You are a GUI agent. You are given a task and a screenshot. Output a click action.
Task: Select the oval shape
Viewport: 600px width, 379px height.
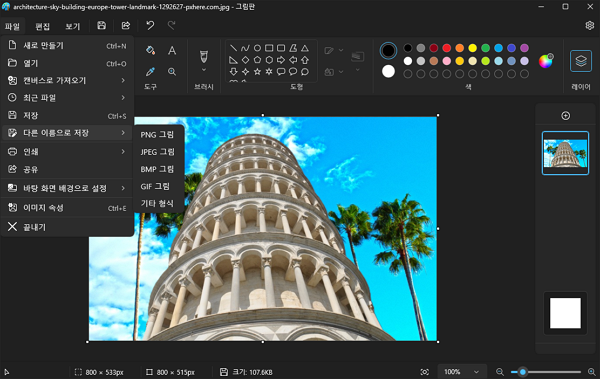[x=257, y=48]
